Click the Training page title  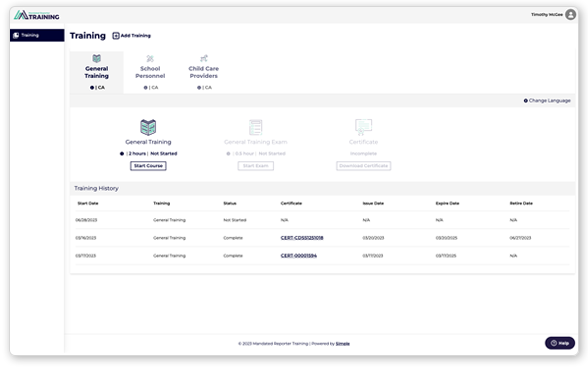coord(88,36)
